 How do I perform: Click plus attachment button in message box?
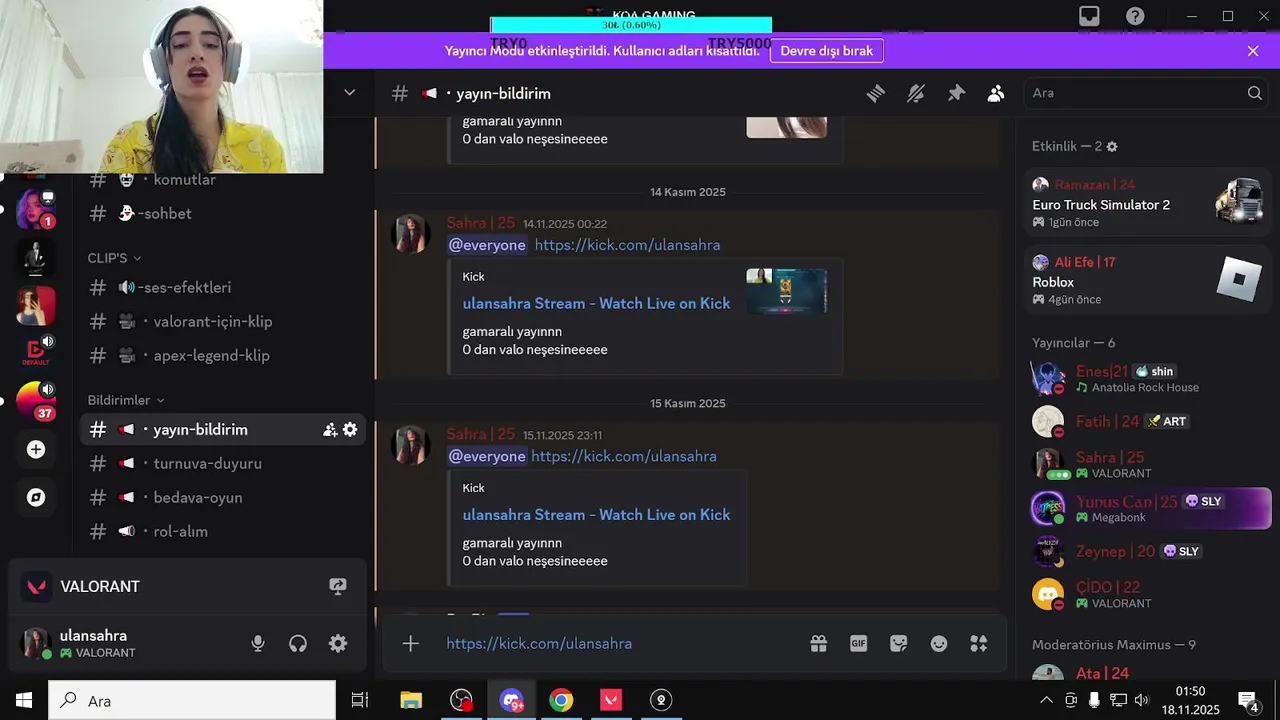pyautogui.click(x=411, y=643)
